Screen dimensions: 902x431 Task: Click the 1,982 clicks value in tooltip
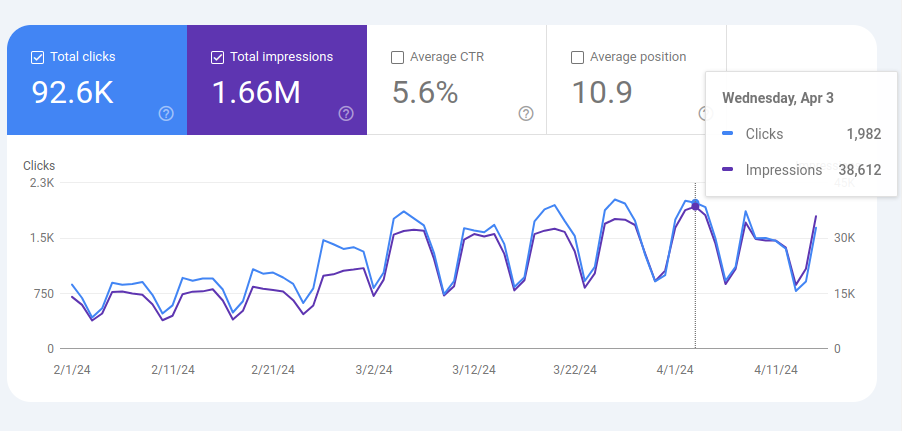(x=863, y=134)
